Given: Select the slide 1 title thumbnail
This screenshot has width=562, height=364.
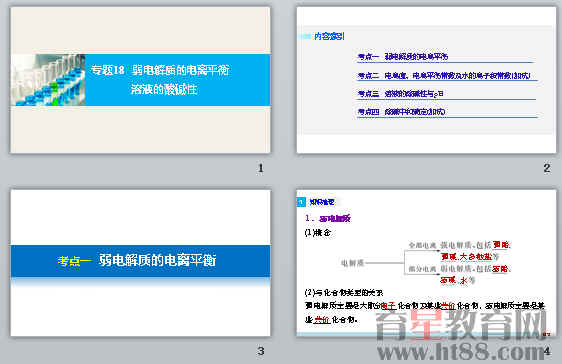Looking at the screenshot, I should click(x=140, y=80).
